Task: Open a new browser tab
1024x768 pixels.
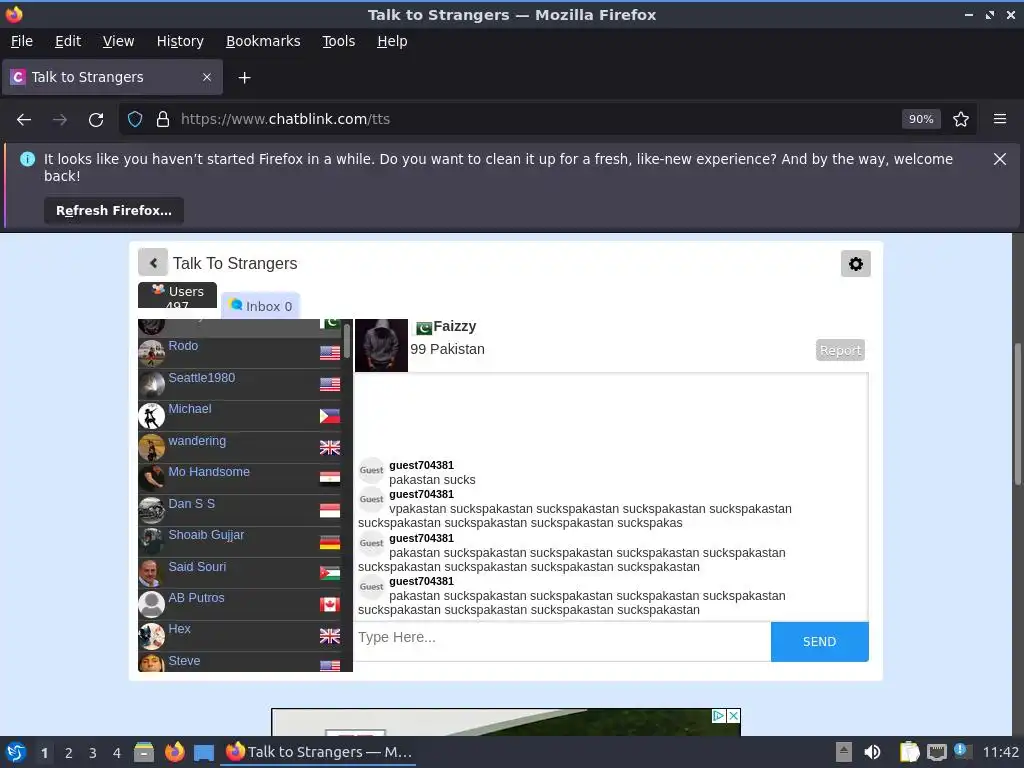Action: point(244,78)
